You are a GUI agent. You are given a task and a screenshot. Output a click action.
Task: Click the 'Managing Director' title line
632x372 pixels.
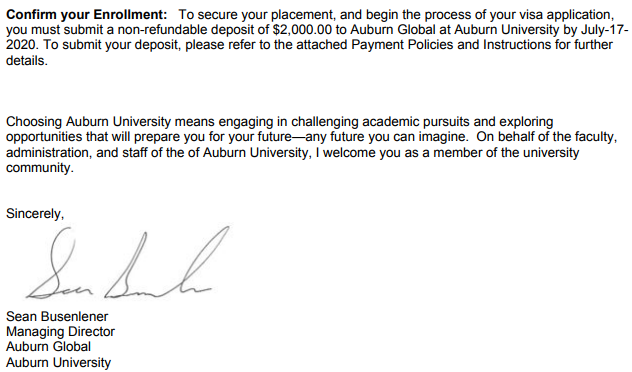pos(60,332)
